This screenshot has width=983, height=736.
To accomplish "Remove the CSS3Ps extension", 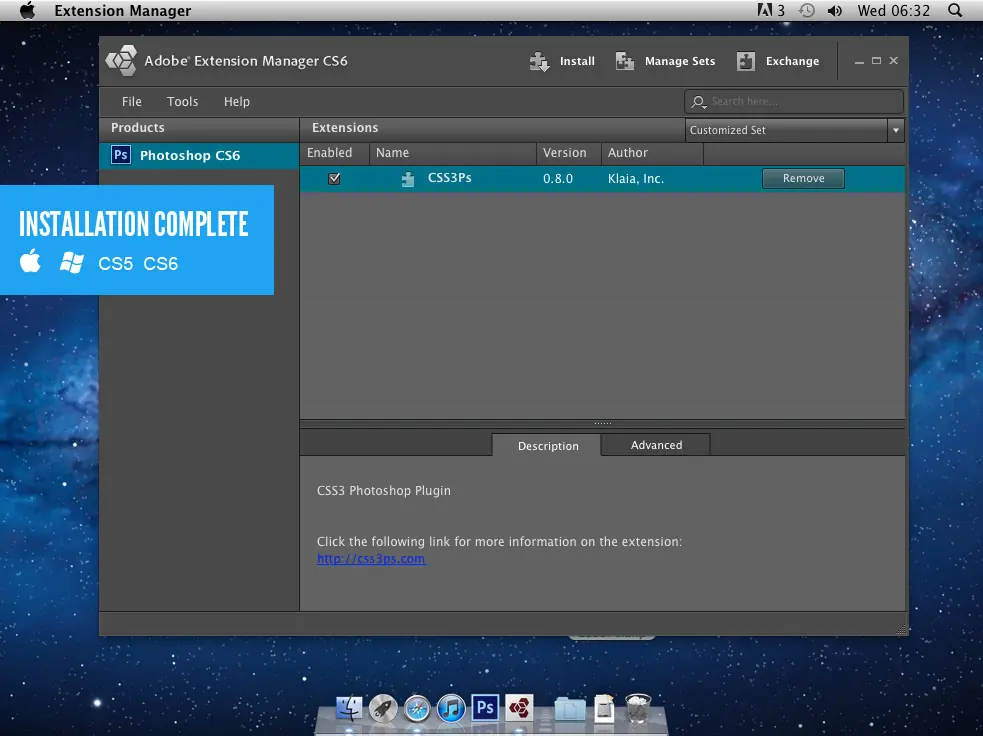I will pyautogui.click(x=803, y=179).
